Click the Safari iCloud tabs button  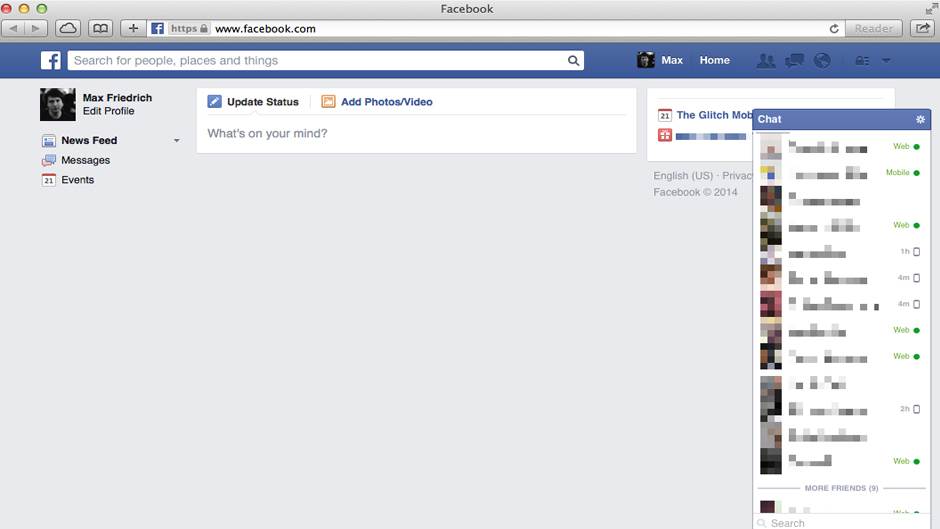[x=68, y=28]
